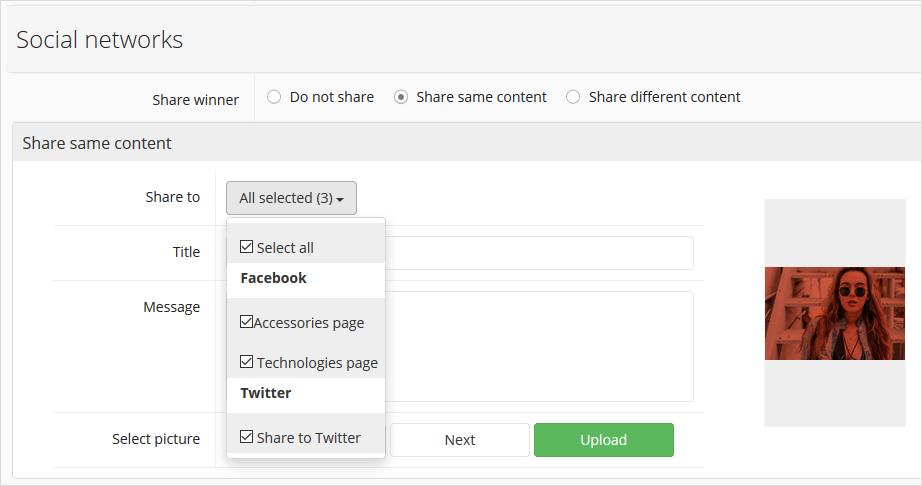The width and height of the screenshot is (922, 486).
Task: Click the Facebook group header in dropdown
Action: [x=273, y=278]
